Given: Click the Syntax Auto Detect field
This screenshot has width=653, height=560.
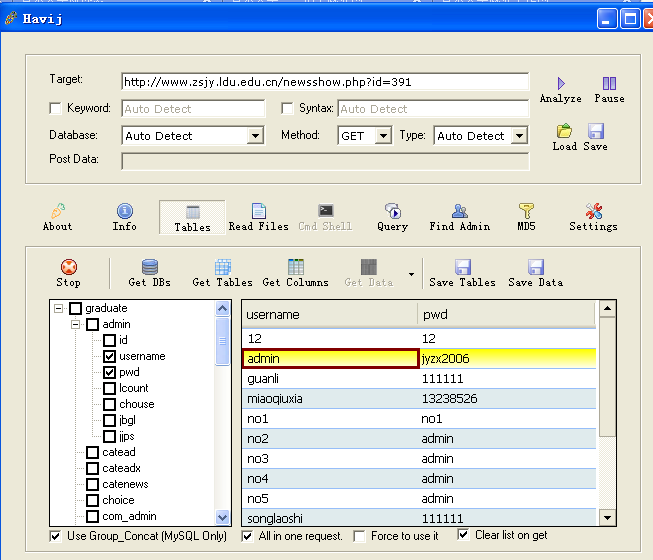Looking at the screenshot, I should coord(433,109).
